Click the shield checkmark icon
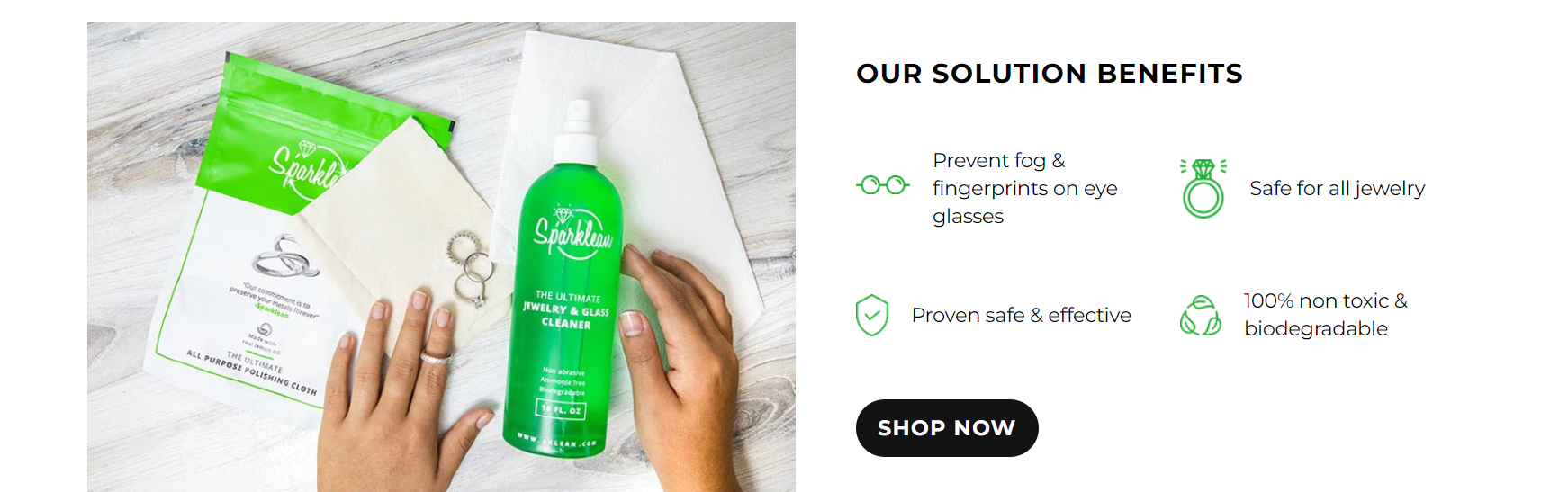 coord(872,315)
